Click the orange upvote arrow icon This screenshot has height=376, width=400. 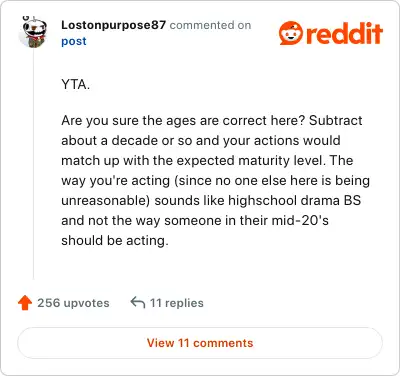tap(25, 303)
